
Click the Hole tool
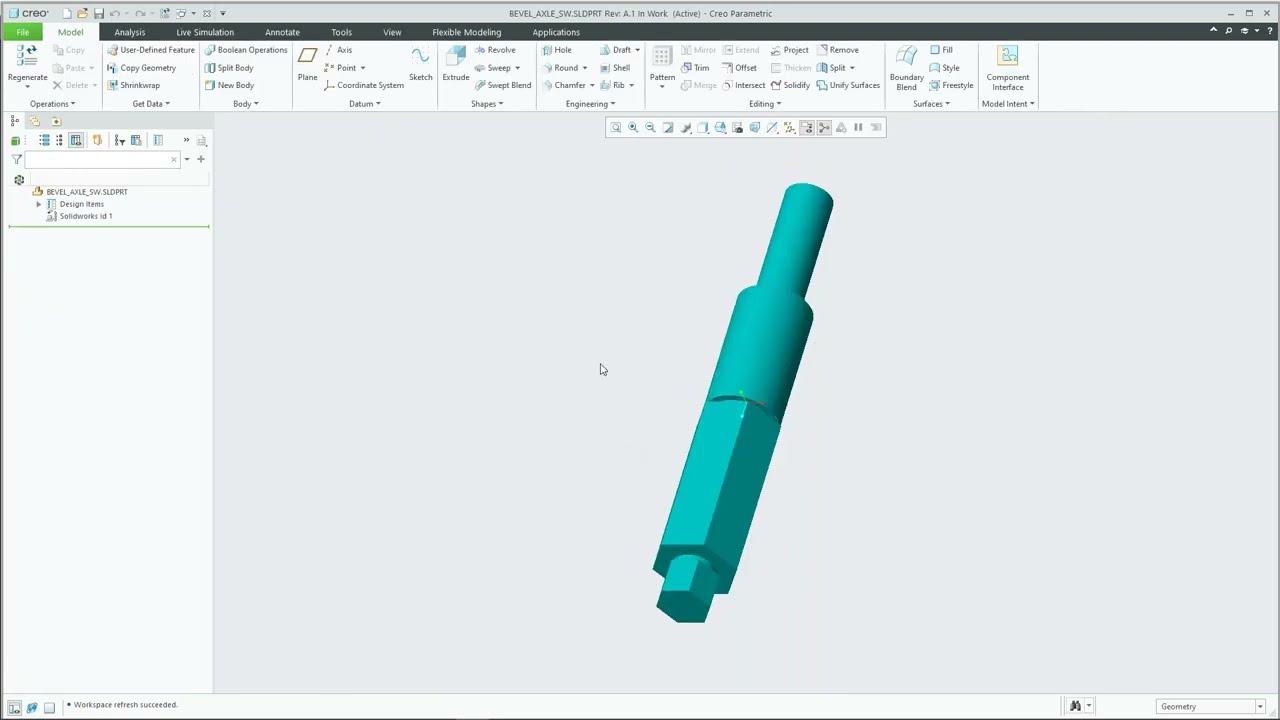[556, 50]
